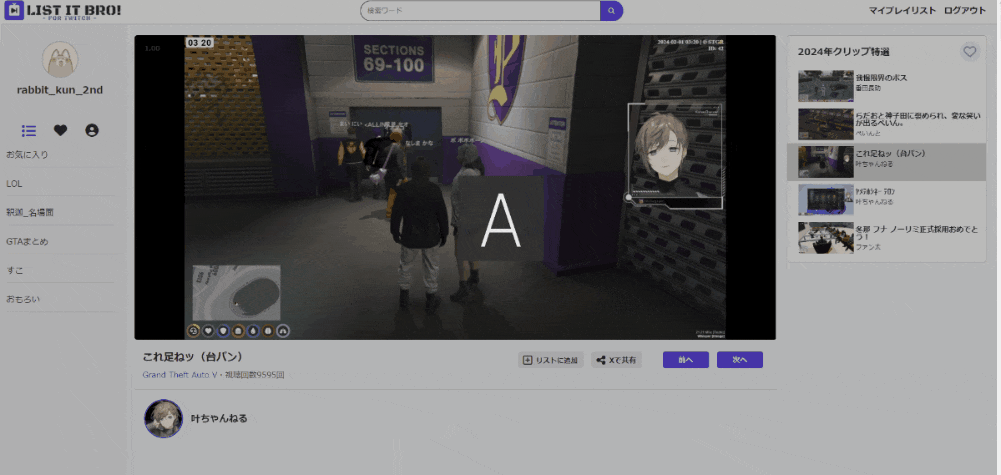Click the これ足ねッ（台パン） title under video

point(193,356)
